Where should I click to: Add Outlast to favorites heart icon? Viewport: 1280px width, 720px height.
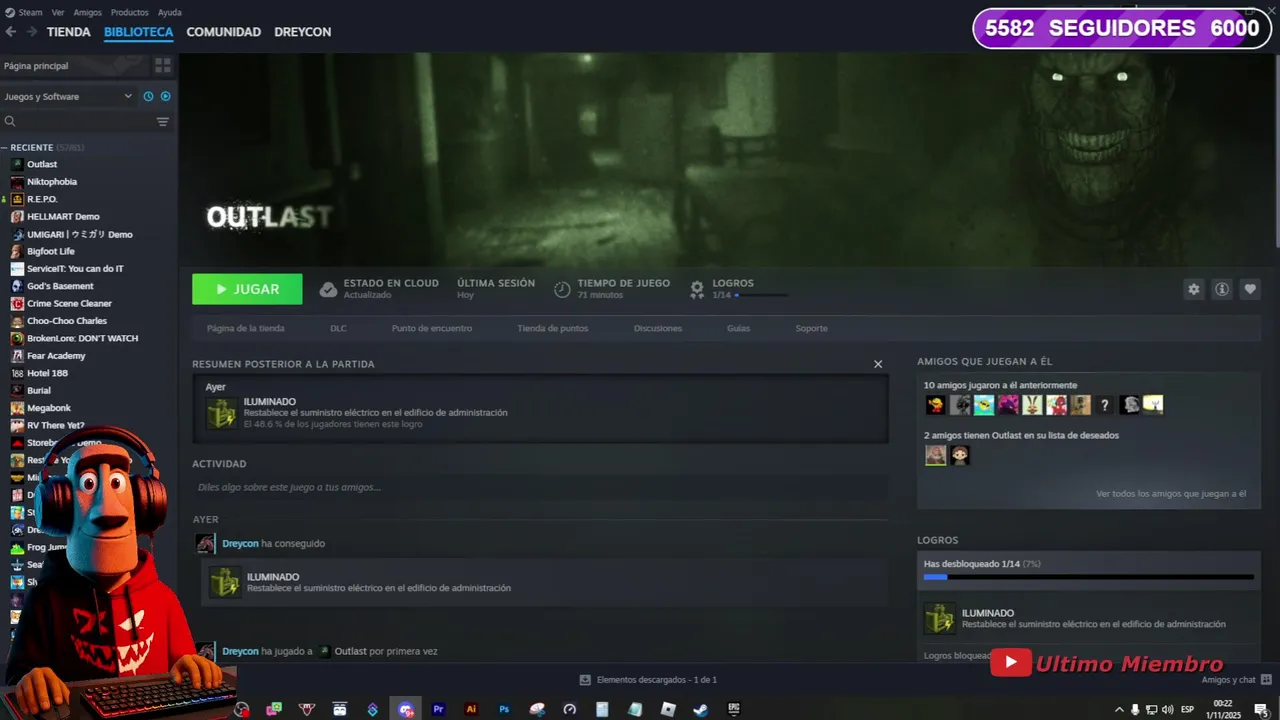click(1249, 289)
